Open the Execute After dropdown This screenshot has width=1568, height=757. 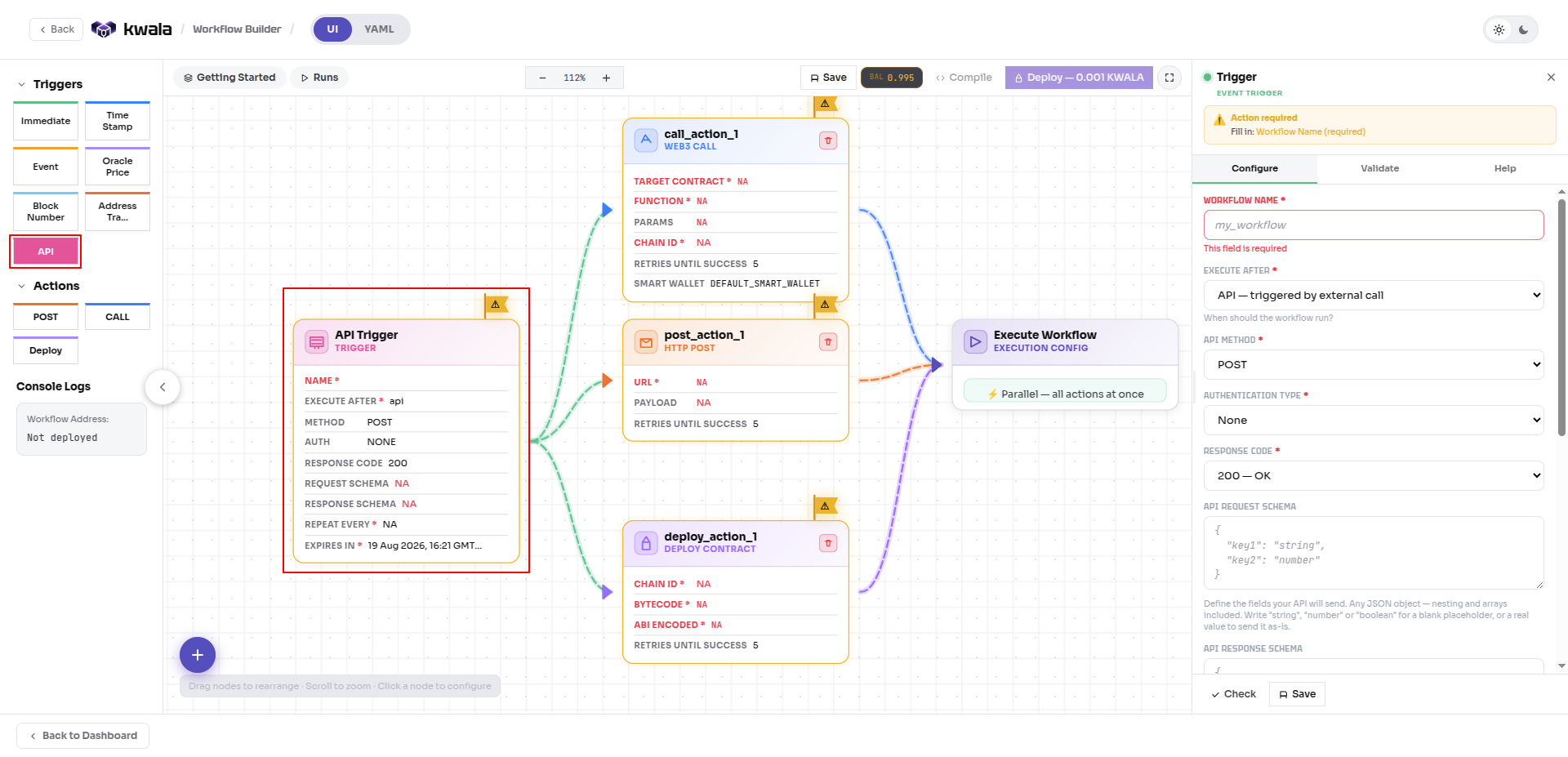point(1374,296)
